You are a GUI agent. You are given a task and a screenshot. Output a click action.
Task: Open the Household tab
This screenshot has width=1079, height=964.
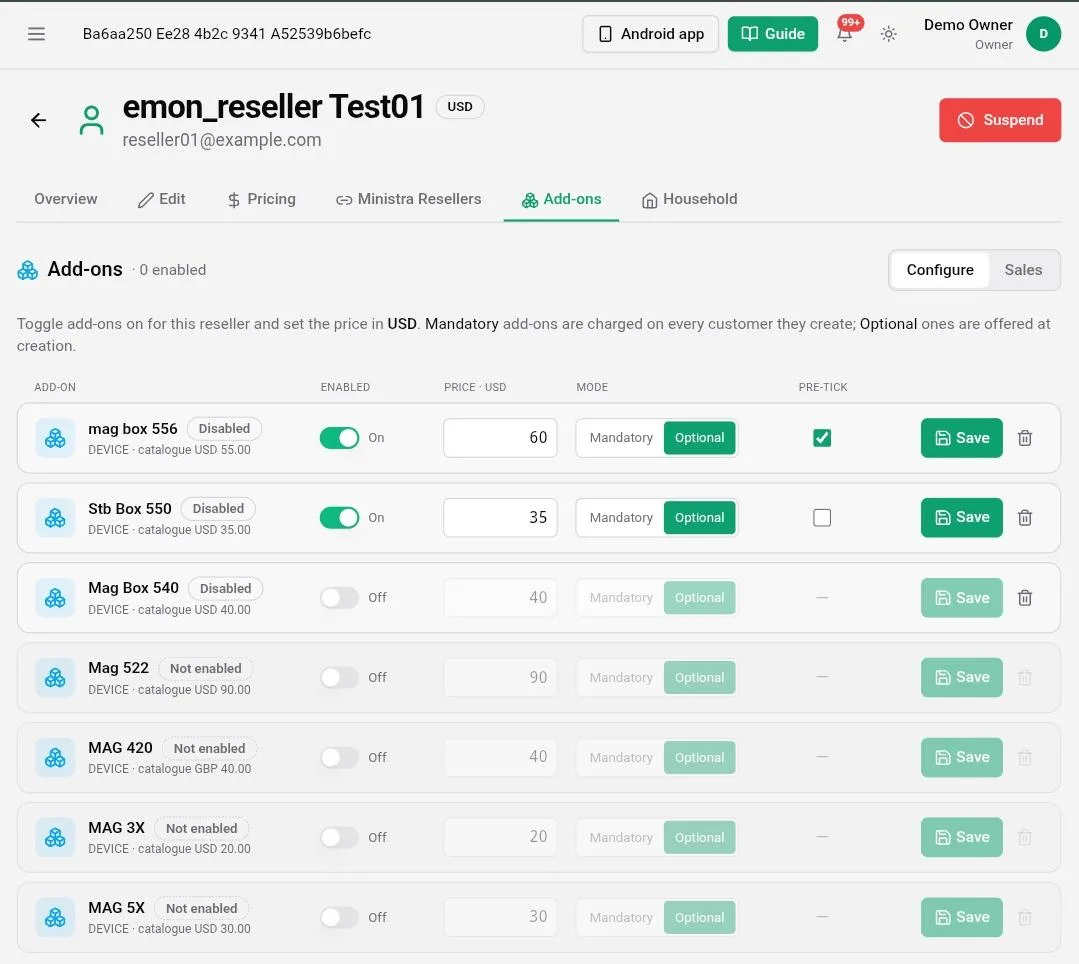pos(690,199)
